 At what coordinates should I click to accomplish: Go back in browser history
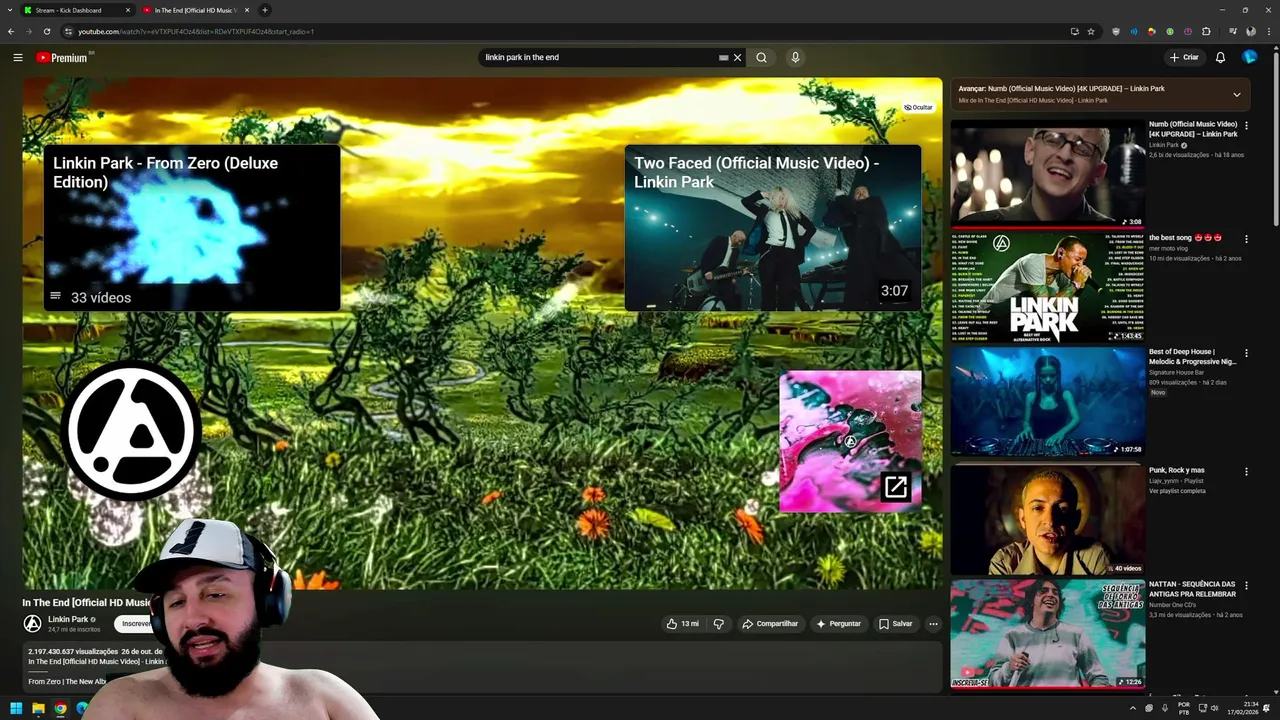(11, 31)
